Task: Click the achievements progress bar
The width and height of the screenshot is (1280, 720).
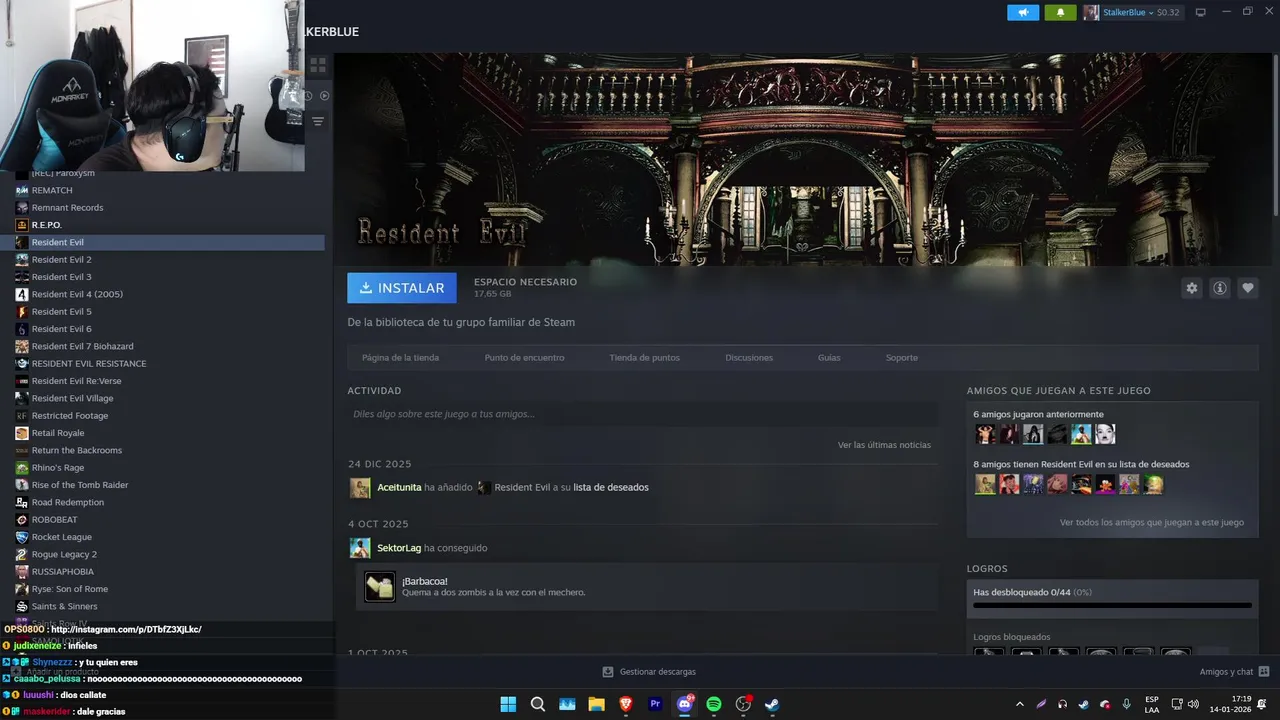Action: (x=1112, y=605)
